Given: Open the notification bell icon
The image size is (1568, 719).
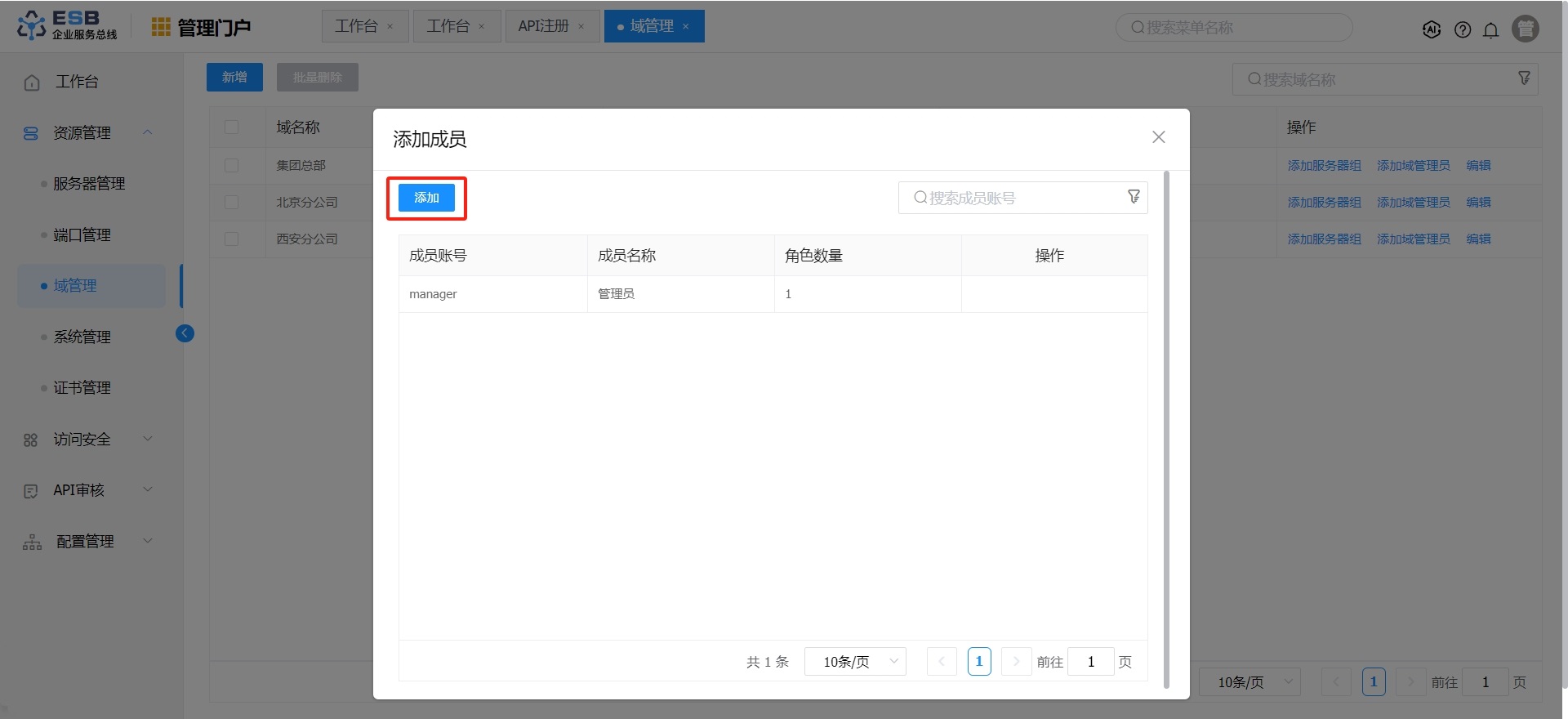Looking at the screenshot, I should (1490, 29).
